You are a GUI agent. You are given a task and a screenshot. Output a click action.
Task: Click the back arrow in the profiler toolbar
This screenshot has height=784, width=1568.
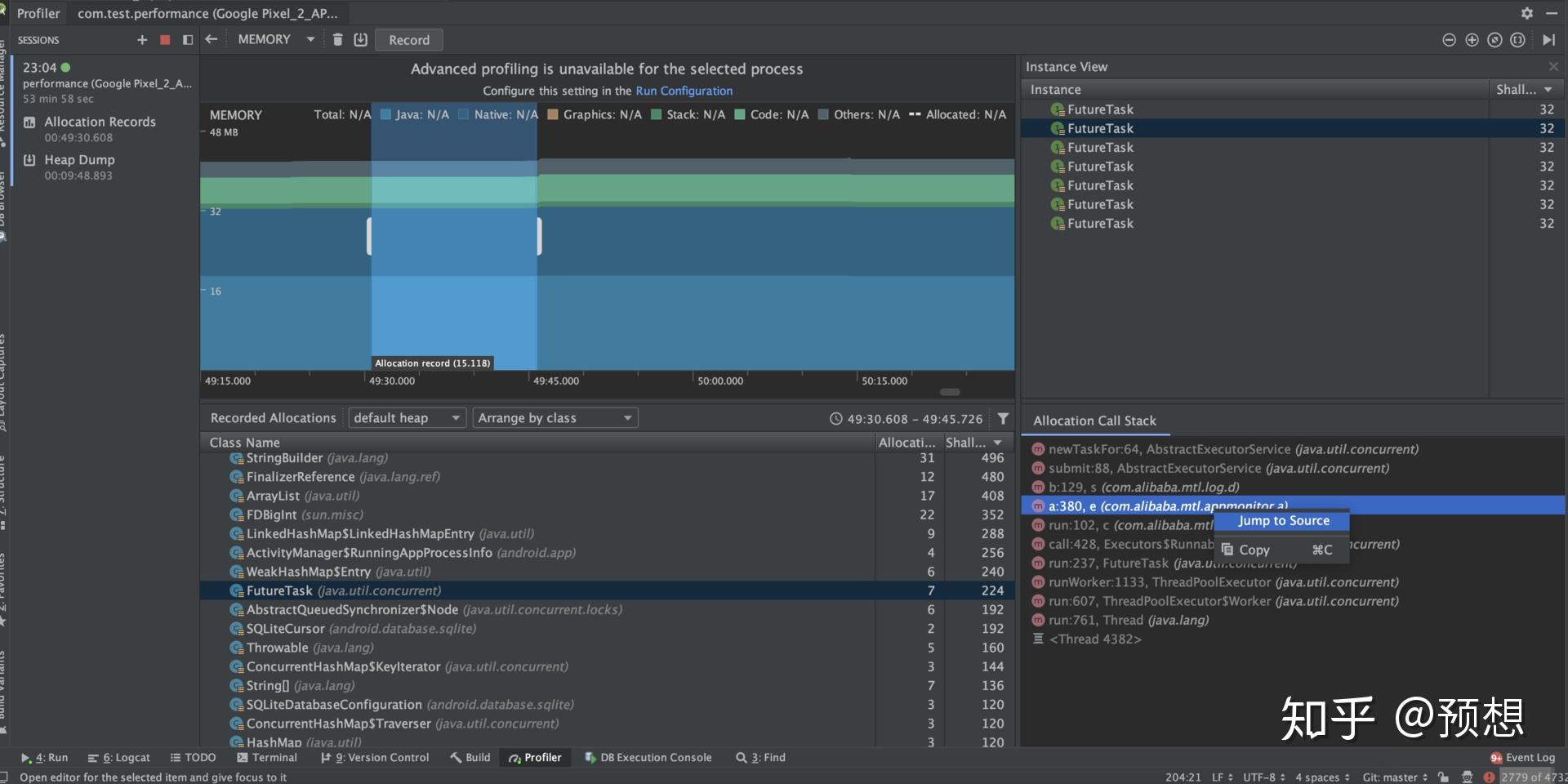212,39
